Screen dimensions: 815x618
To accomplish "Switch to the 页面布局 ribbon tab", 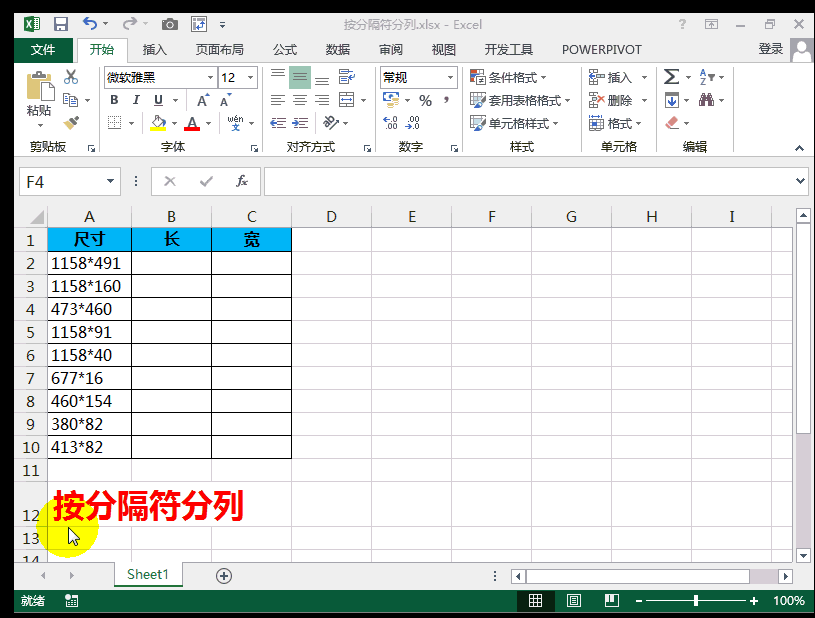I will (219, 49).
